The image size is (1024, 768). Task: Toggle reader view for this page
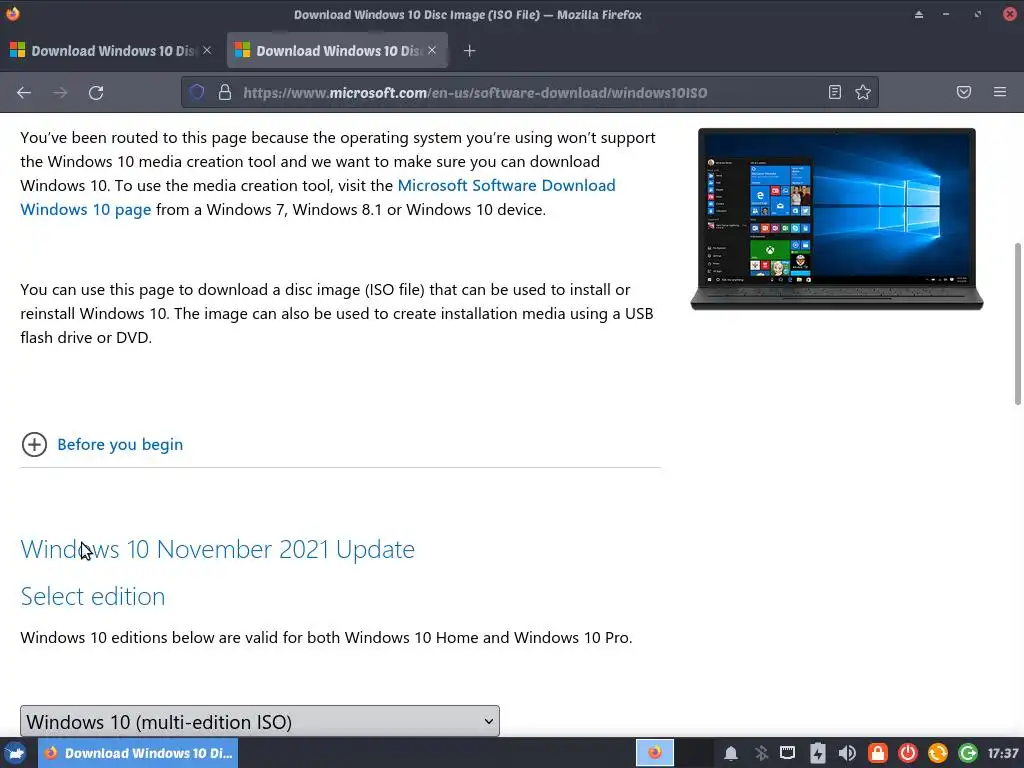pyautogui.click(x=835, y=92)
